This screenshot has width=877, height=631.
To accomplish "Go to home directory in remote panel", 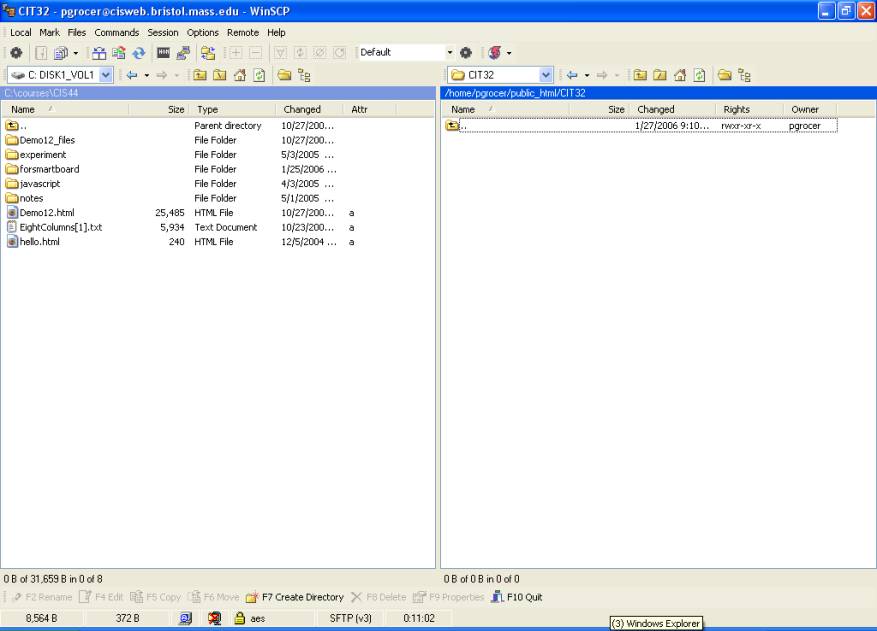I will click(680, 75).
